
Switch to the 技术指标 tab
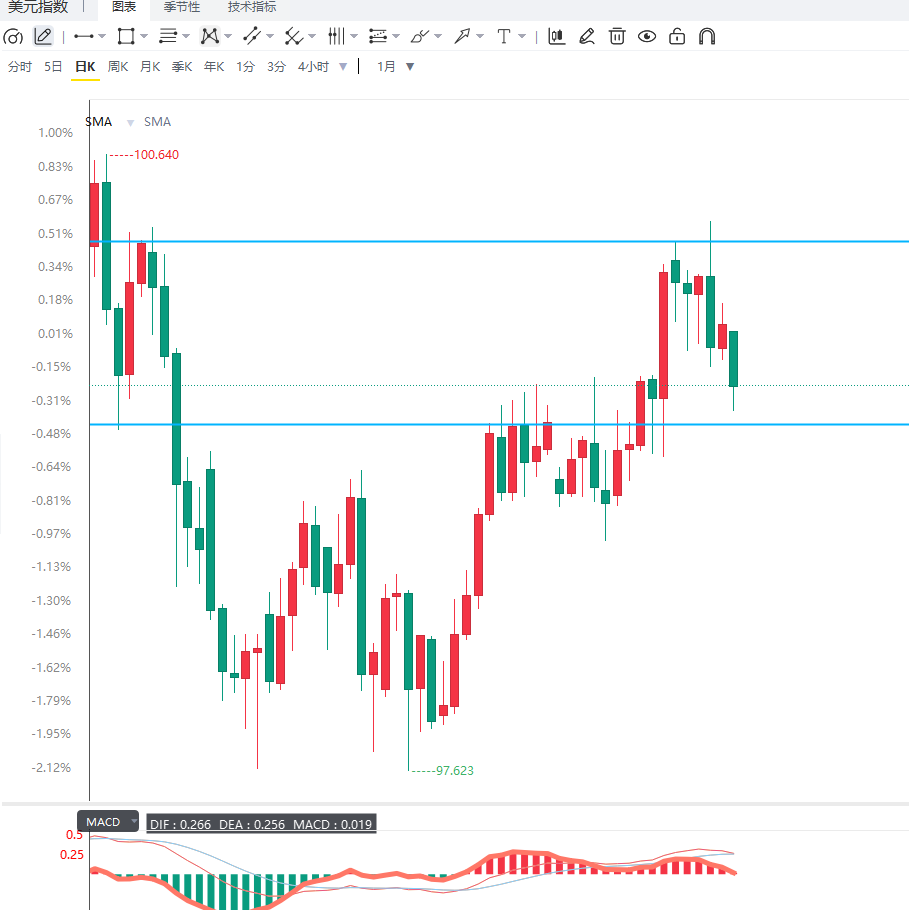252,7
